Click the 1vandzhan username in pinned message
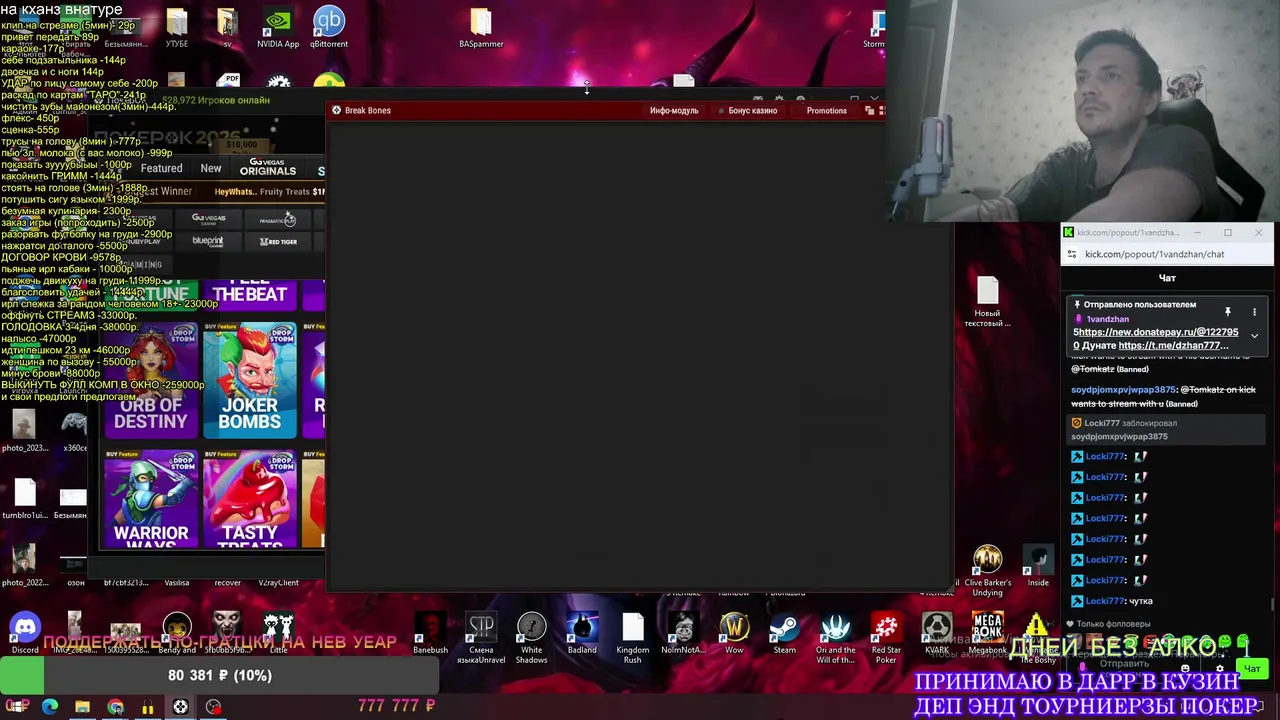Image resolution: width=1280 pixels, height=720 pixels. point(1108,319)
